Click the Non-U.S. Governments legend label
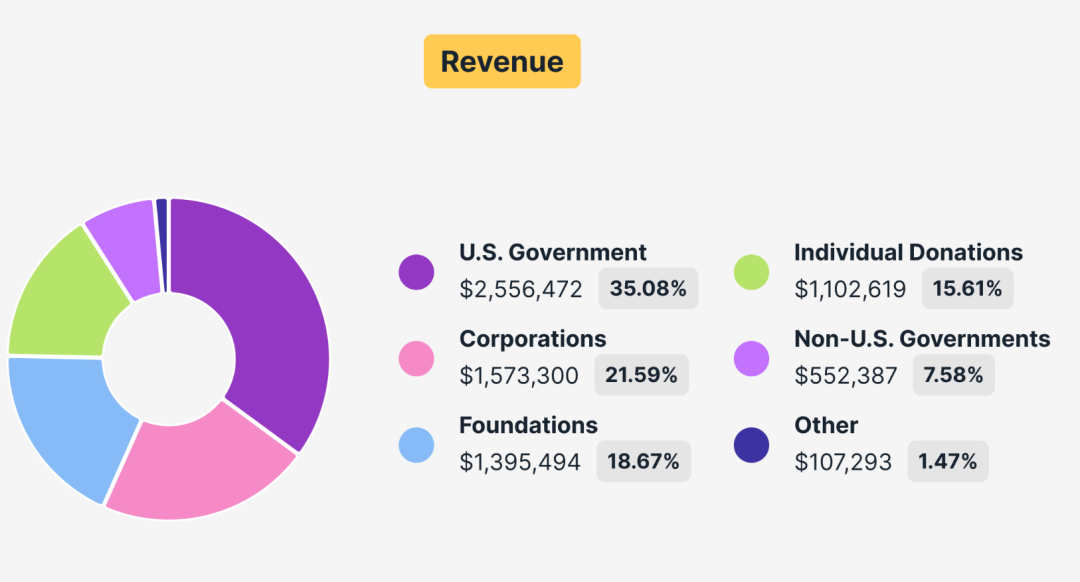Image resolution: width=1080 pixels, height=582 pixels. click(x=922, y=339)
